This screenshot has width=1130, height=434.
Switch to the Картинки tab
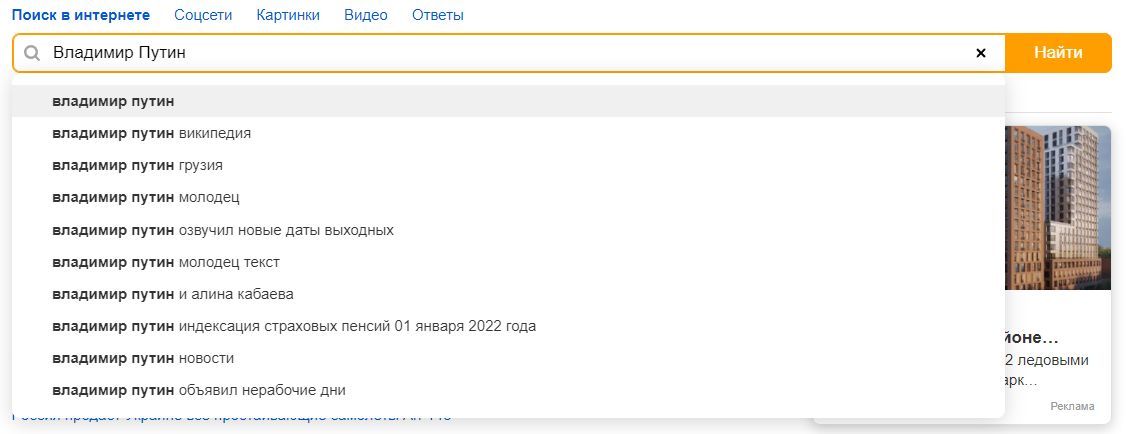click(288, 15)
